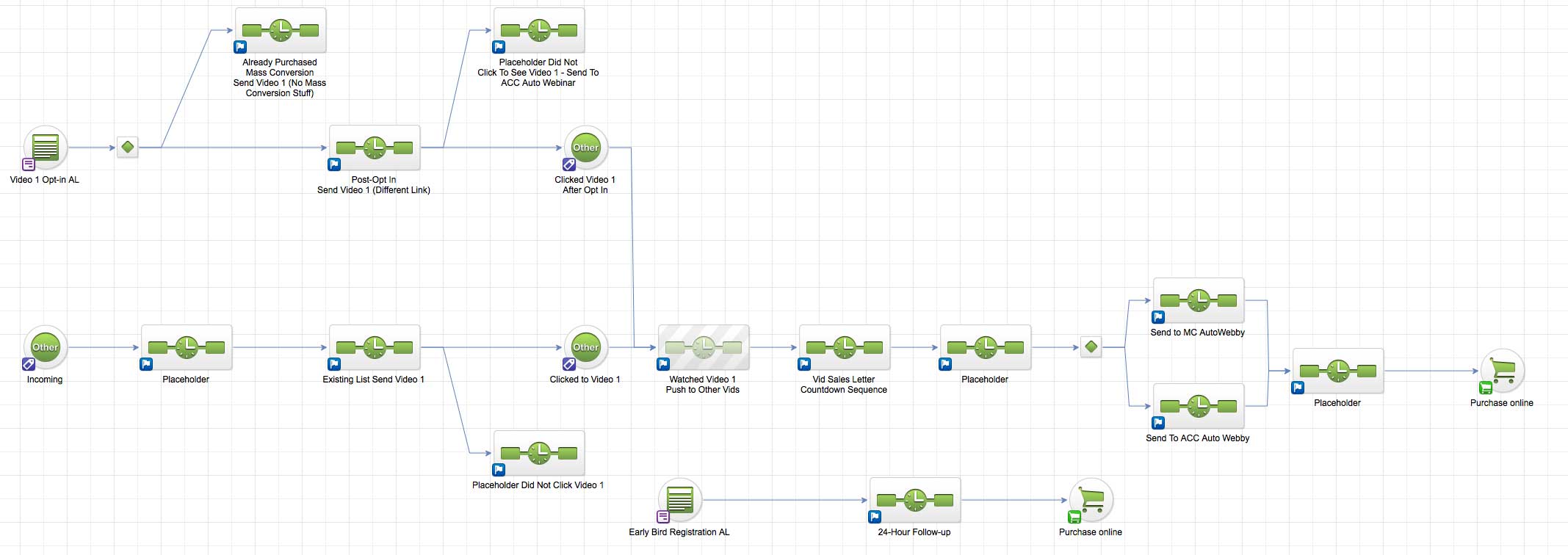Viewport: 1568px width, 555px height.
Task: Select the Purchase online goal at far right
Action: 1503,371
